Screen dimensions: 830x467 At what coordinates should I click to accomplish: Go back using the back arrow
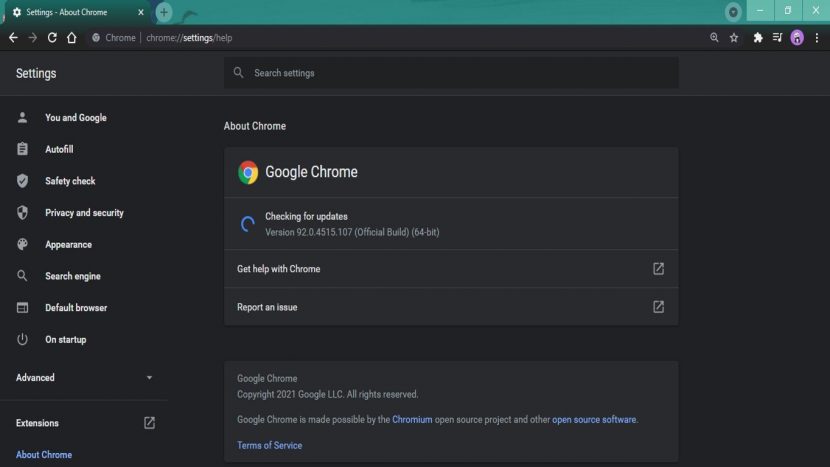[x=13, y=38]
